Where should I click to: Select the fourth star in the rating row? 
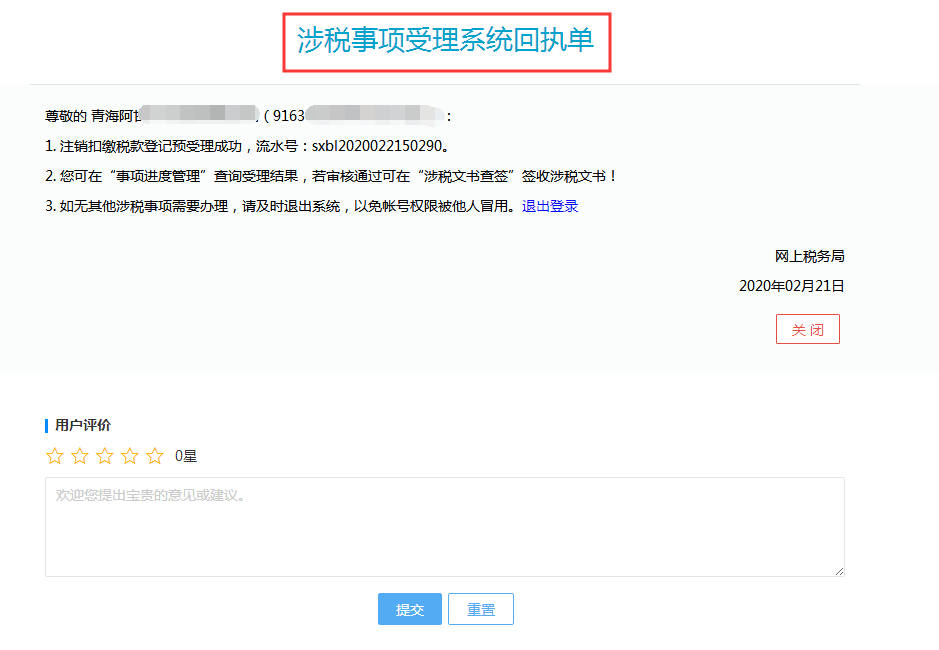point(130,455)
